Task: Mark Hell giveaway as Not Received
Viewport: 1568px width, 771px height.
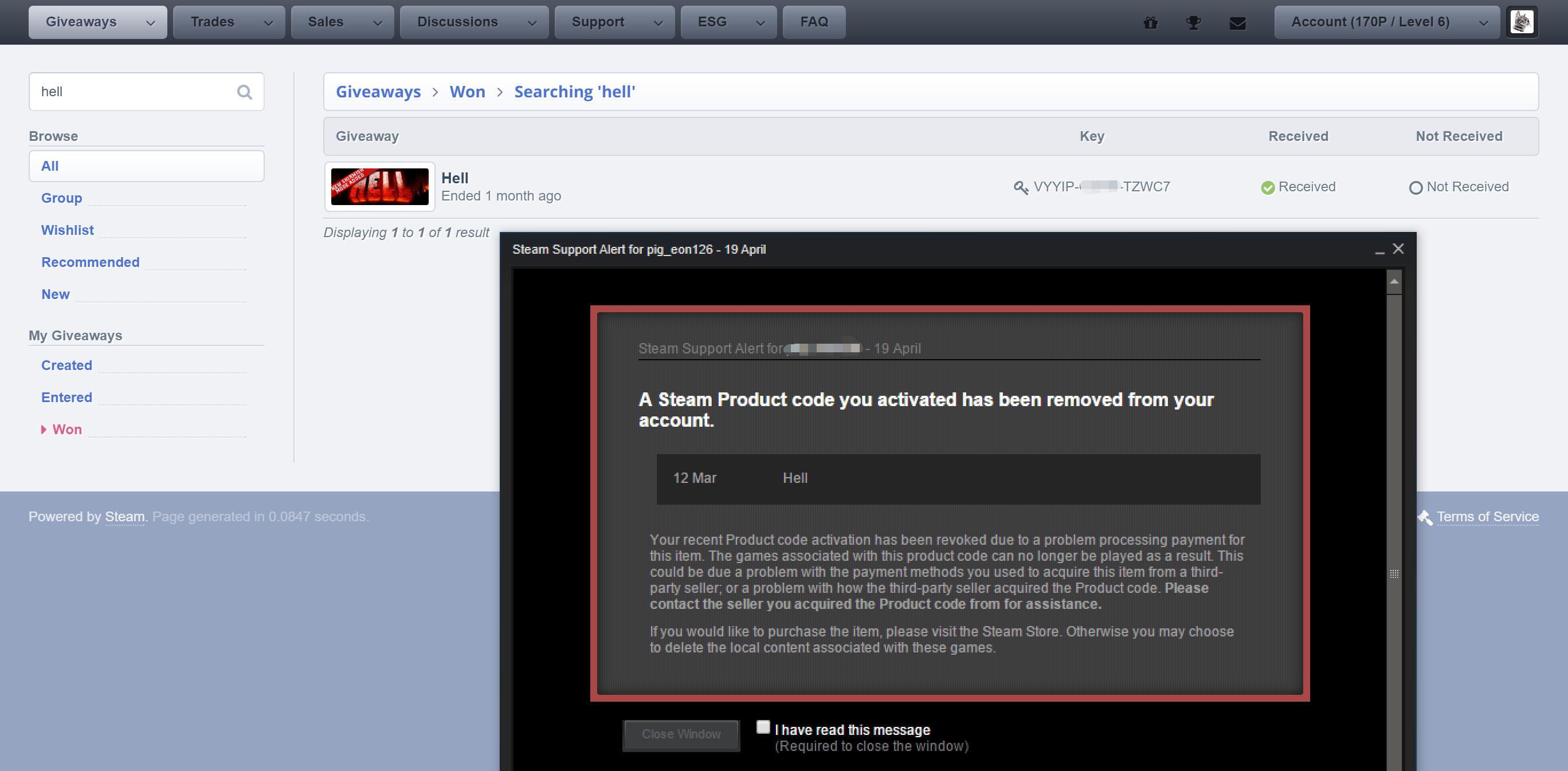Action: pyautogui.click(x=1459, y=187)
